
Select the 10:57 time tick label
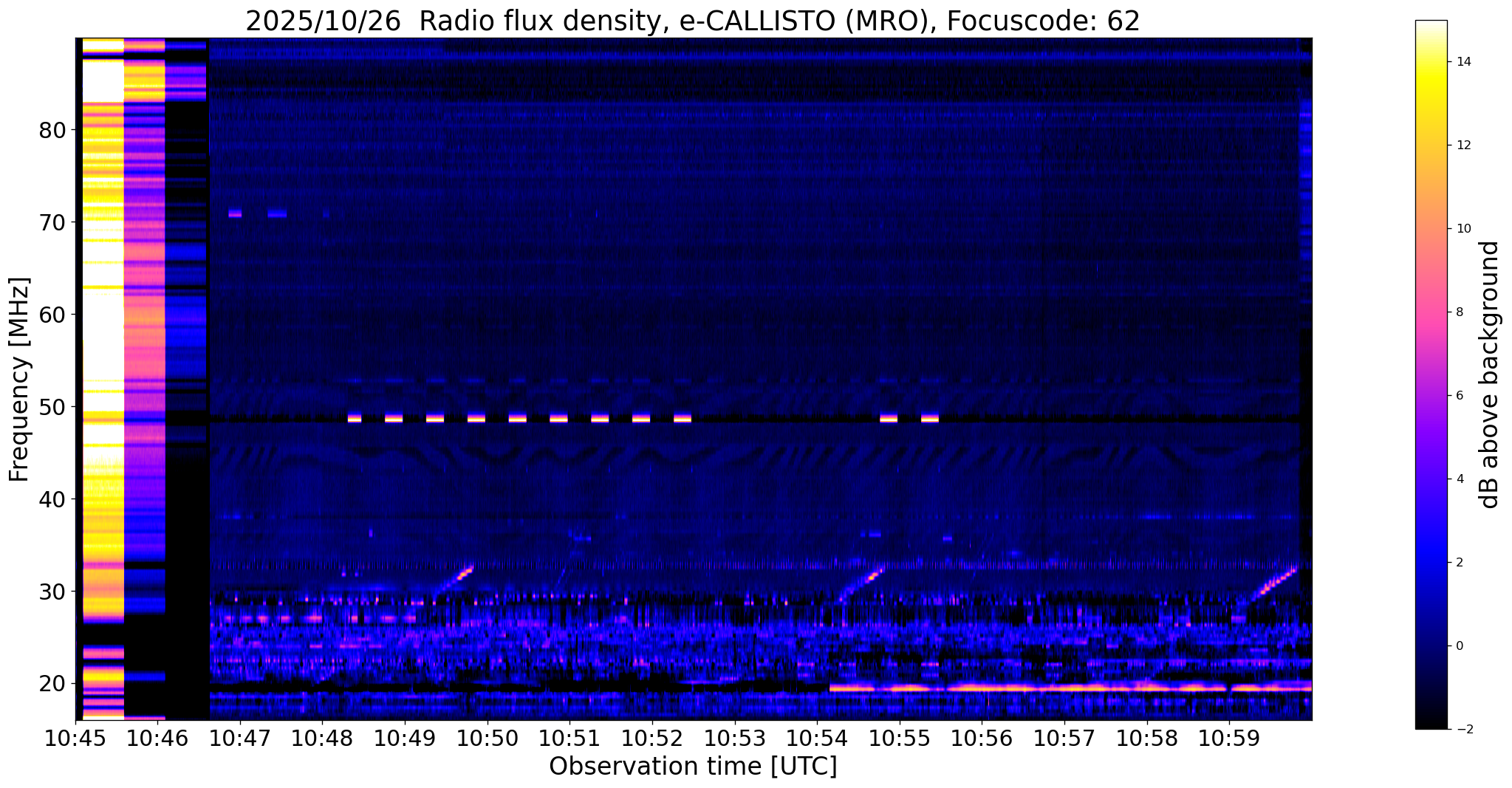point(1064,739)
